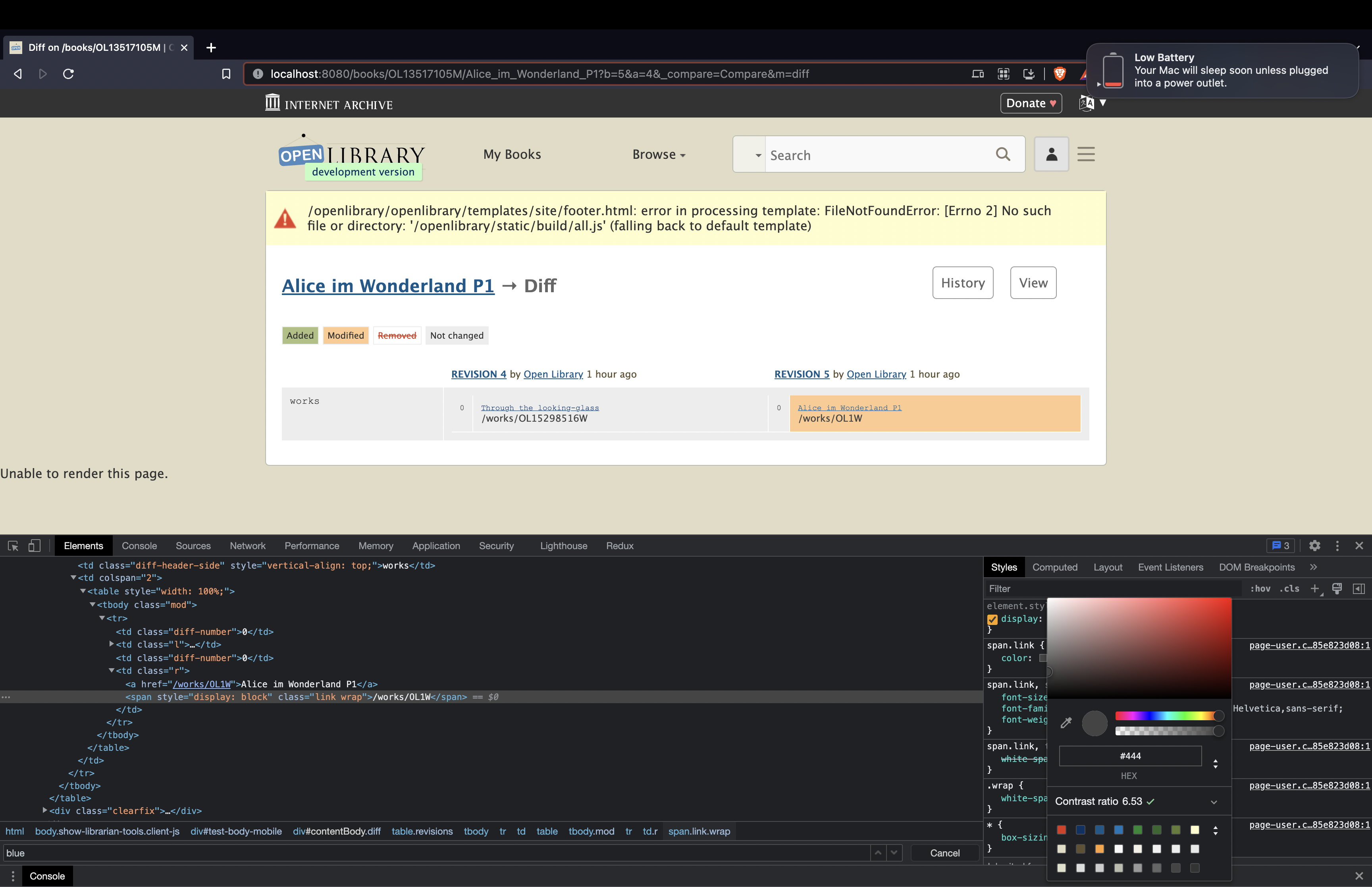The image size is (1372, 887).
Task: Click the Internet Archive logo
Action: pos(329,103)
